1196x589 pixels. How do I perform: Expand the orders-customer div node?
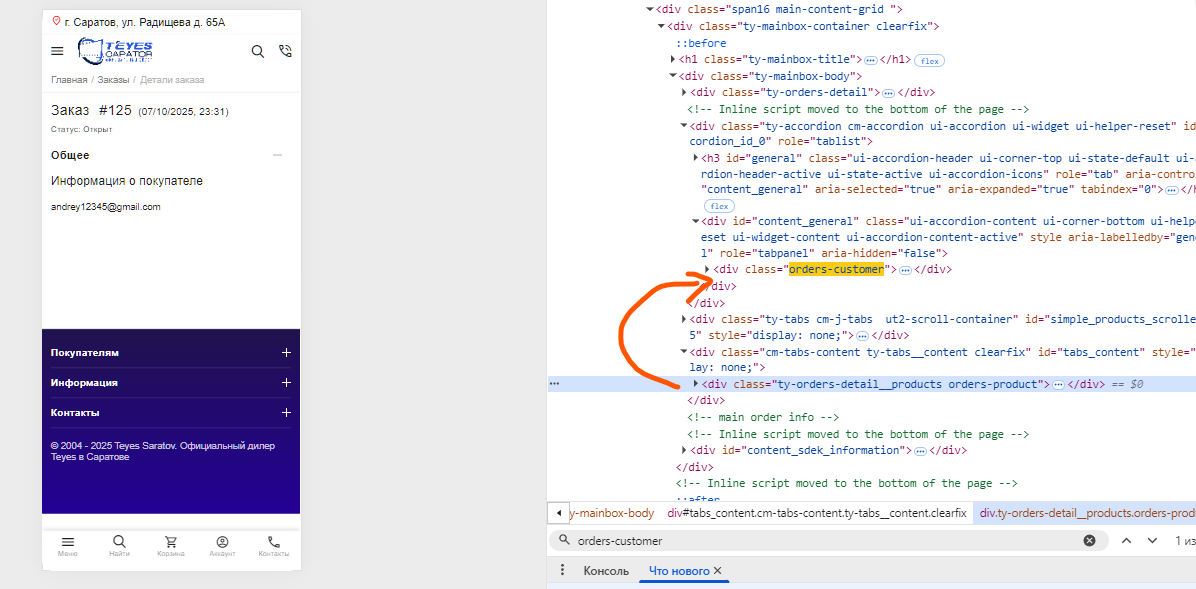pos(708,269)
